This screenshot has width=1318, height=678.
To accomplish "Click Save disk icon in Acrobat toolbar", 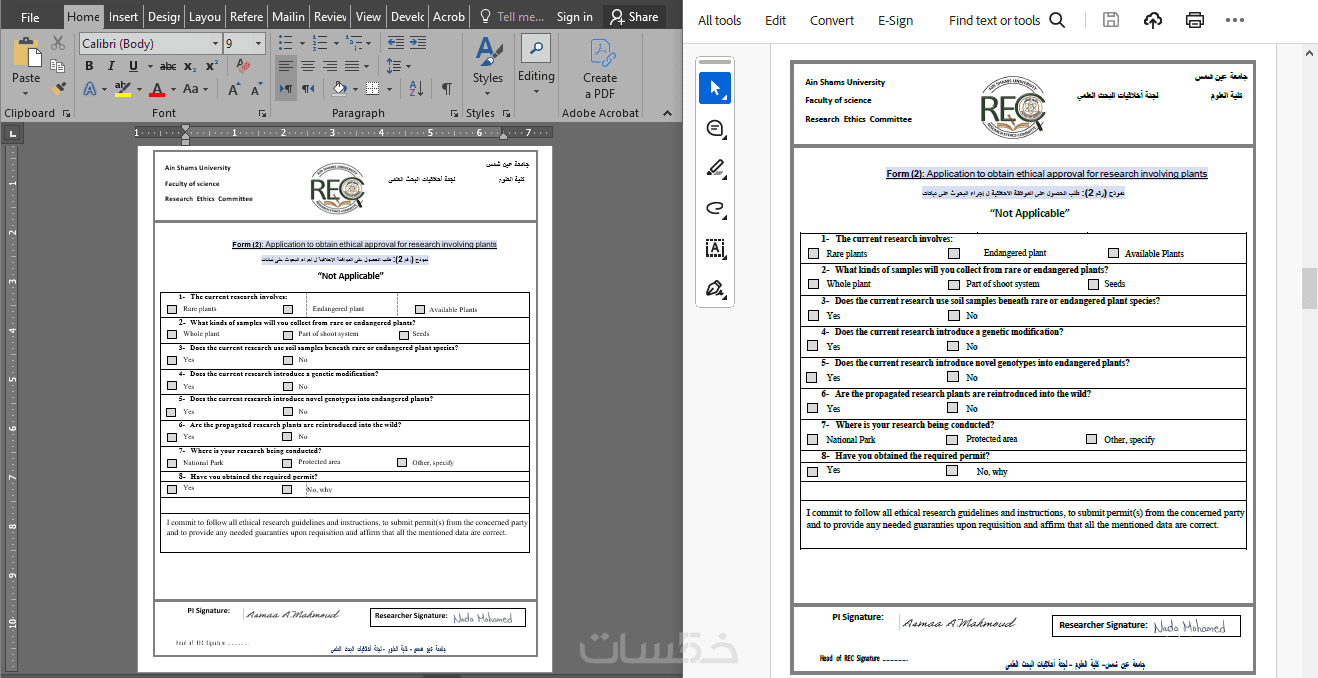I will [1111, 20].
